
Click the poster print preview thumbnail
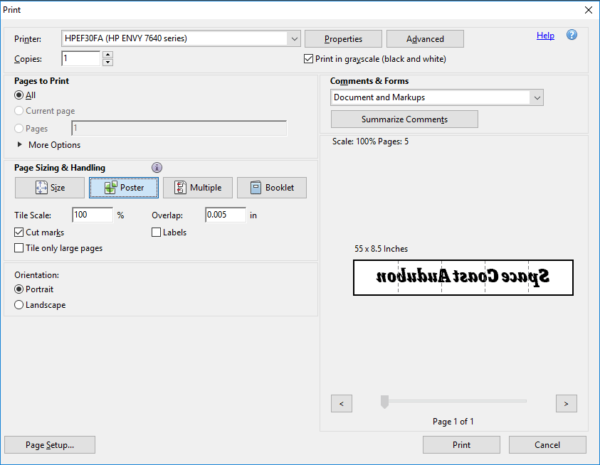(x=463, y=277)
